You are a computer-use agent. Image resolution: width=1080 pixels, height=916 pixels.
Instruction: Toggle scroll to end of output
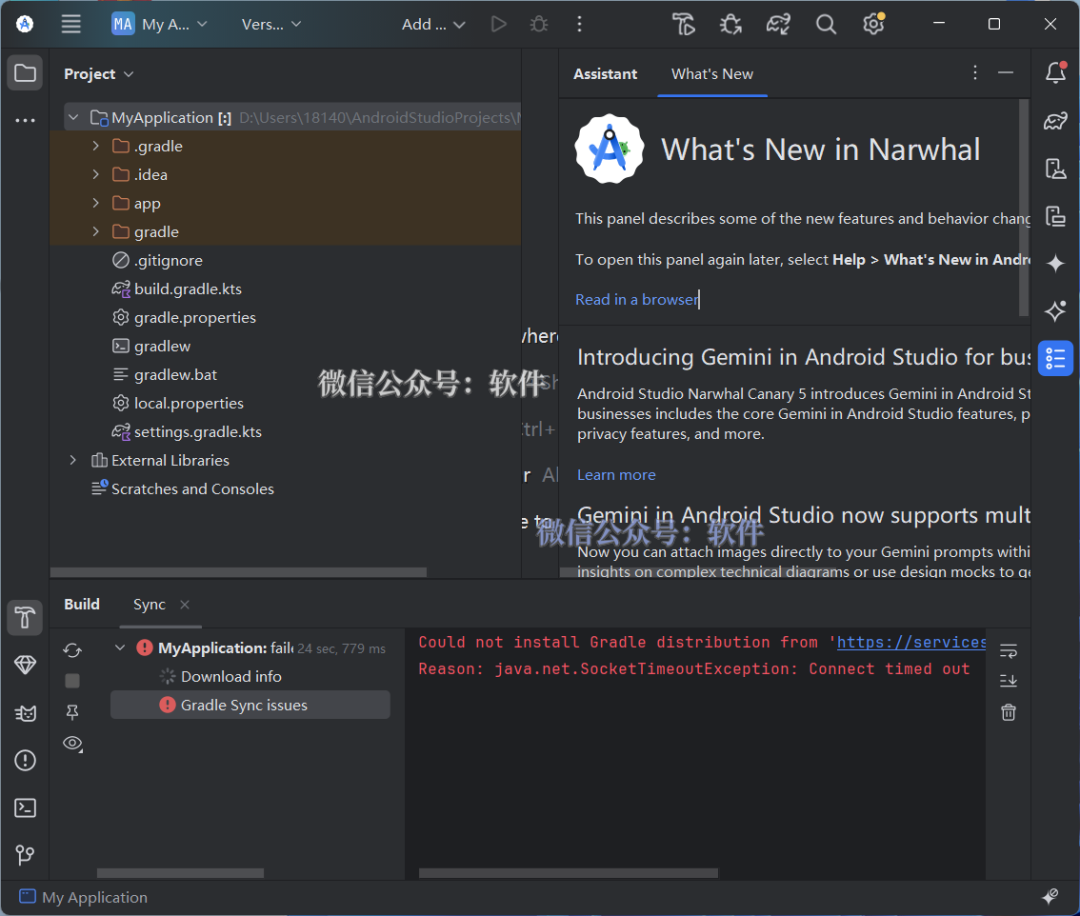pos(1008,680)
